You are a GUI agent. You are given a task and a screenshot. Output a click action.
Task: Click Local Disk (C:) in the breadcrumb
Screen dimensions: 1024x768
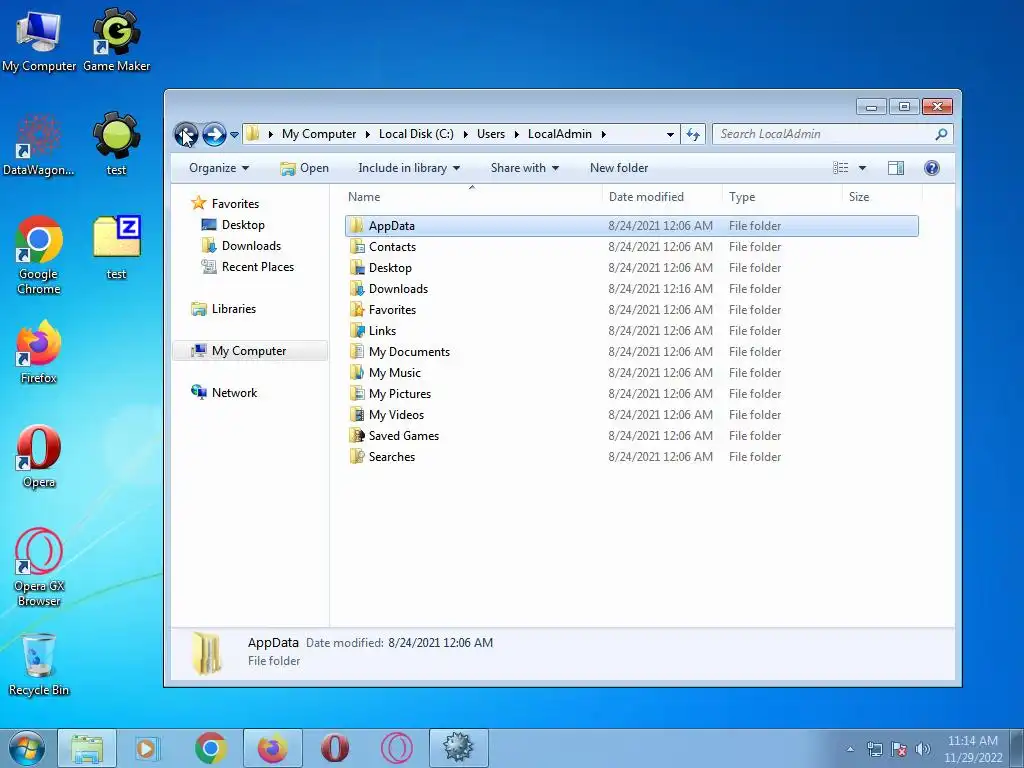[416, 134]
